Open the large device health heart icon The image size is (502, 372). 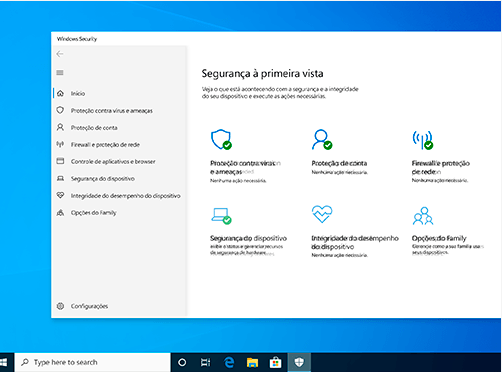[x=322, y=214]
